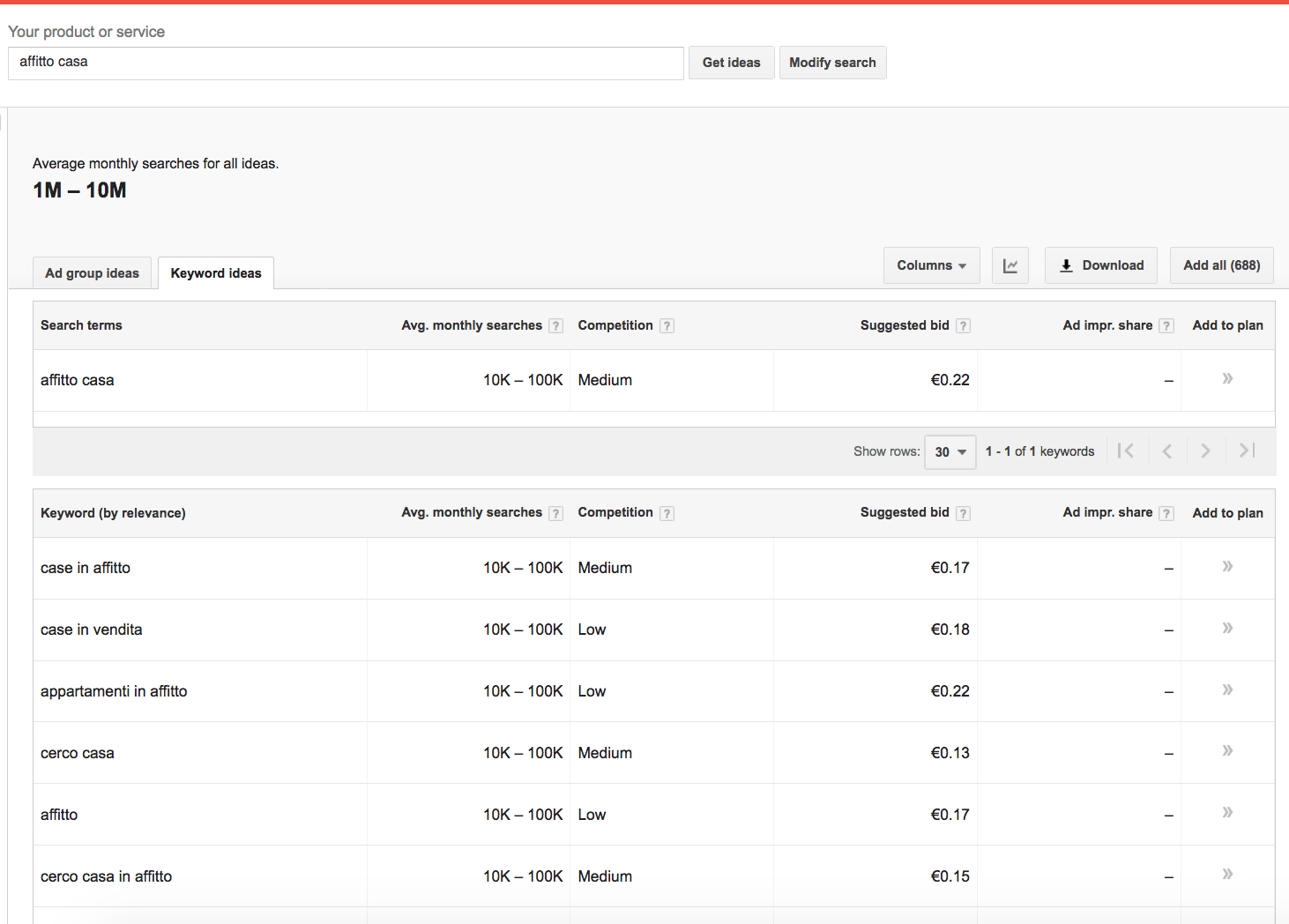Open the search volume trends chart icon
1289x924 pixels.
[1010, 265]
